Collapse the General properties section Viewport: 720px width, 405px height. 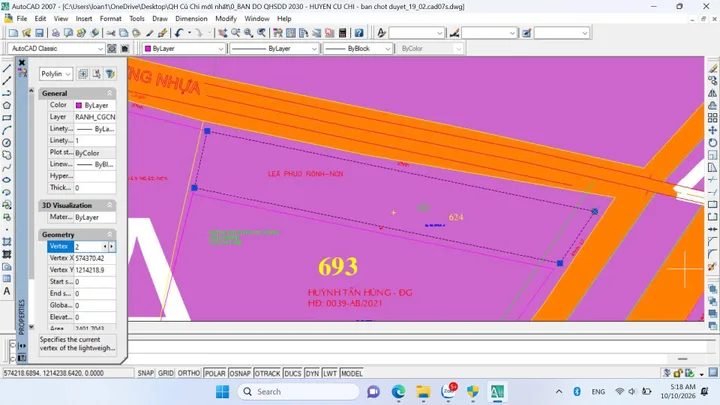(109, 93)
